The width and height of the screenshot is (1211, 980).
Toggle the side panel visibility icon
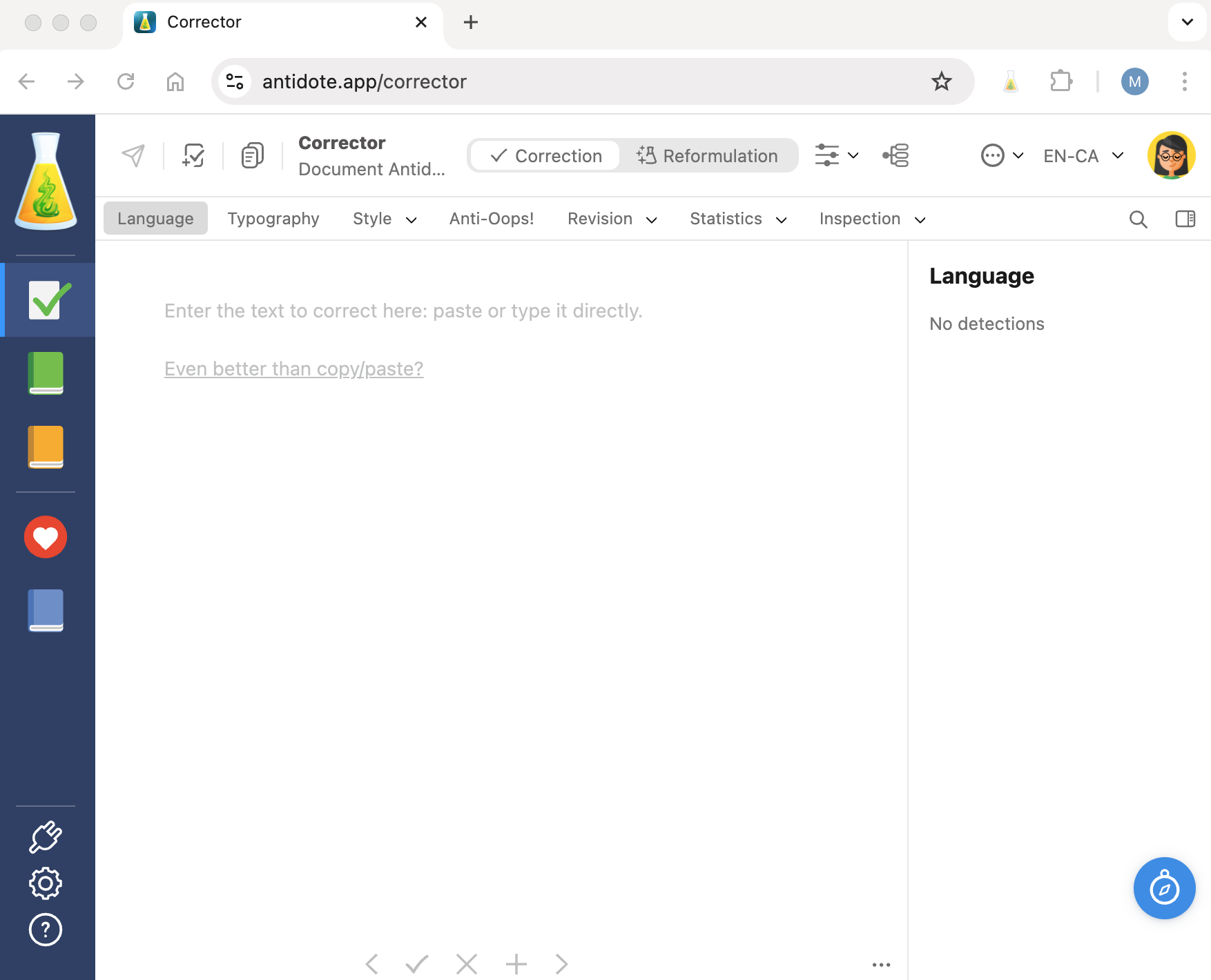[1185, 219]
